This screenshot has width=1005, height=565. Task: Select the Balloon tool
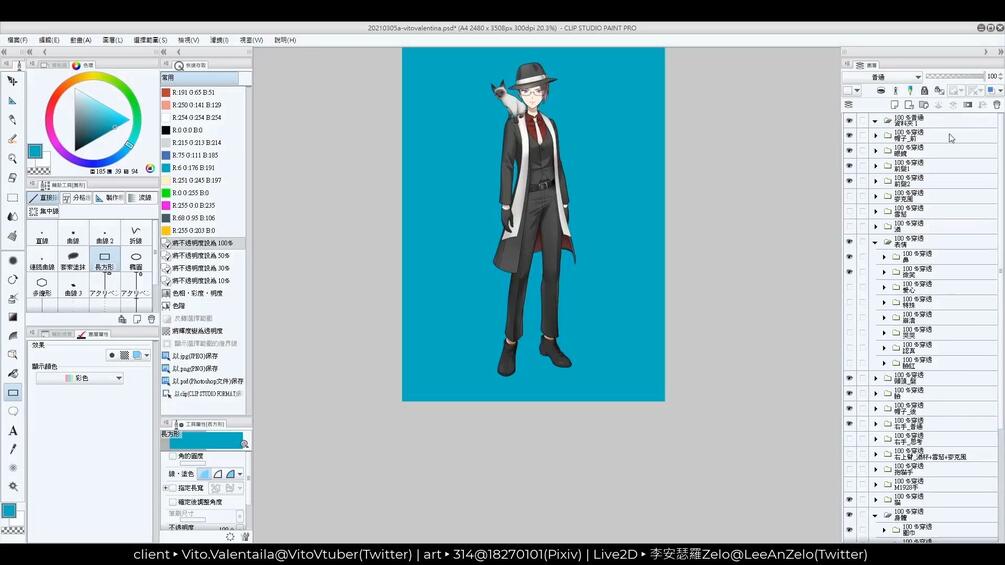tap(13, 411)
